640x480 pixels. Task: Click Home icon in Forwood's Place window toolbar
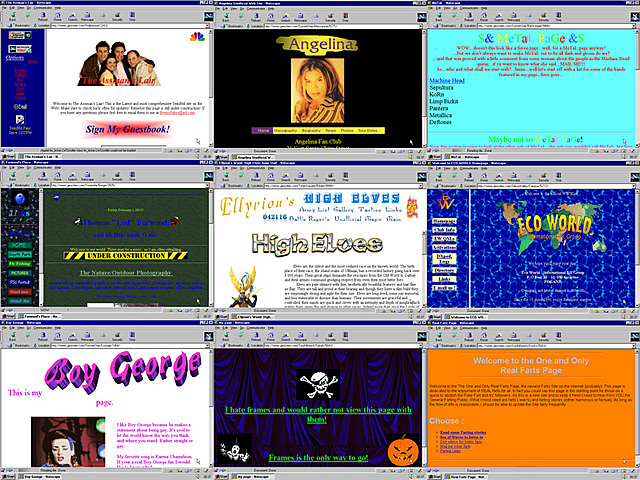pos(58,176)
